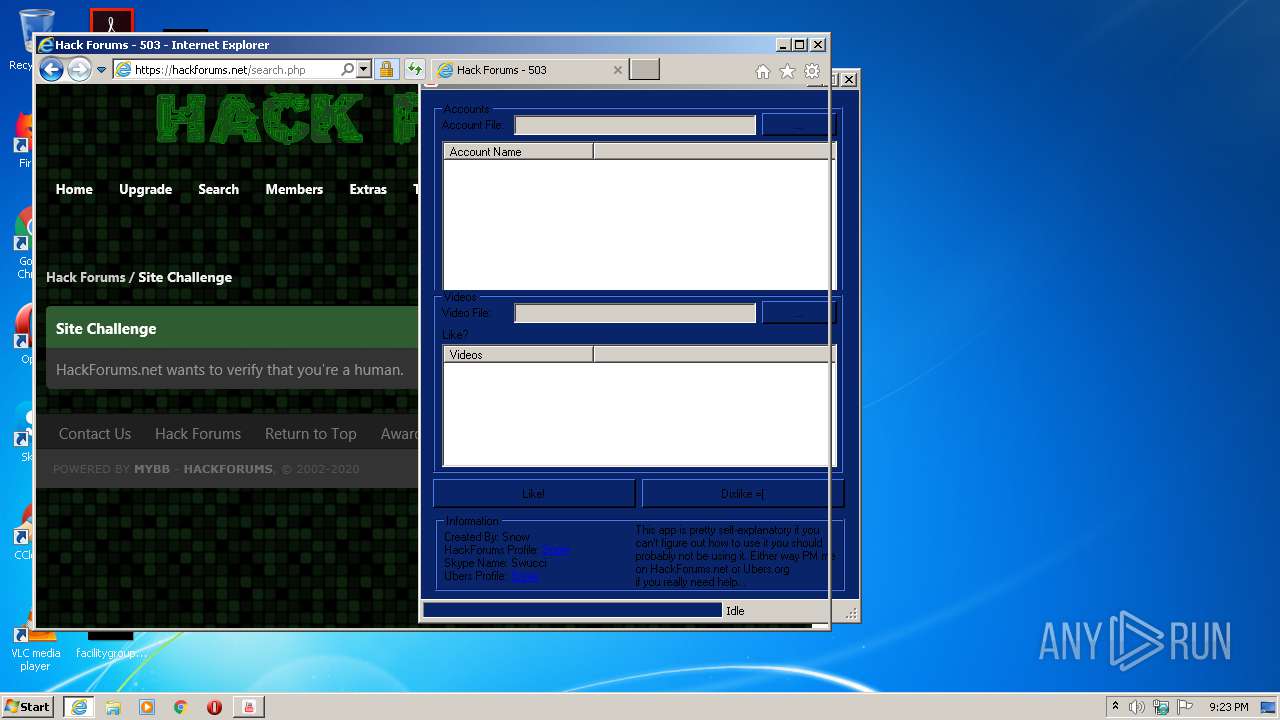Image resolution: width=1280 pixels, height=720 pixels.
Task: Open the recent pages dropdown arrow
Action: click(x=101, y=70)
